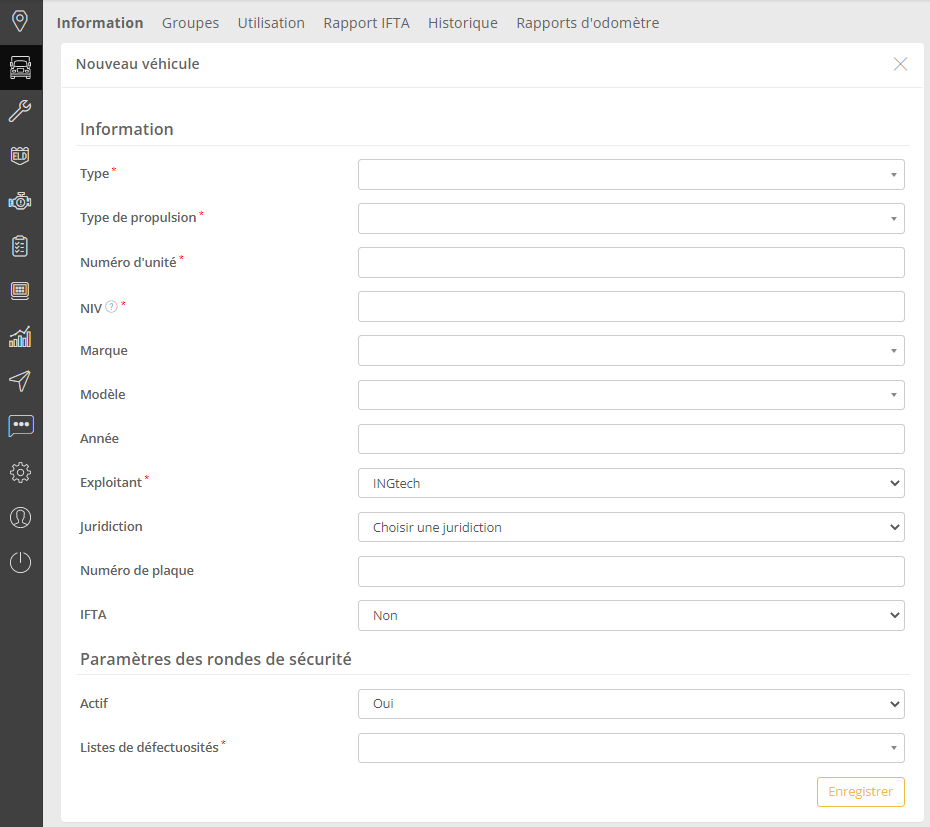
Task: Open the clipboard checklist inspections icon
Action: pyautogui.click(x=20, y=246)
